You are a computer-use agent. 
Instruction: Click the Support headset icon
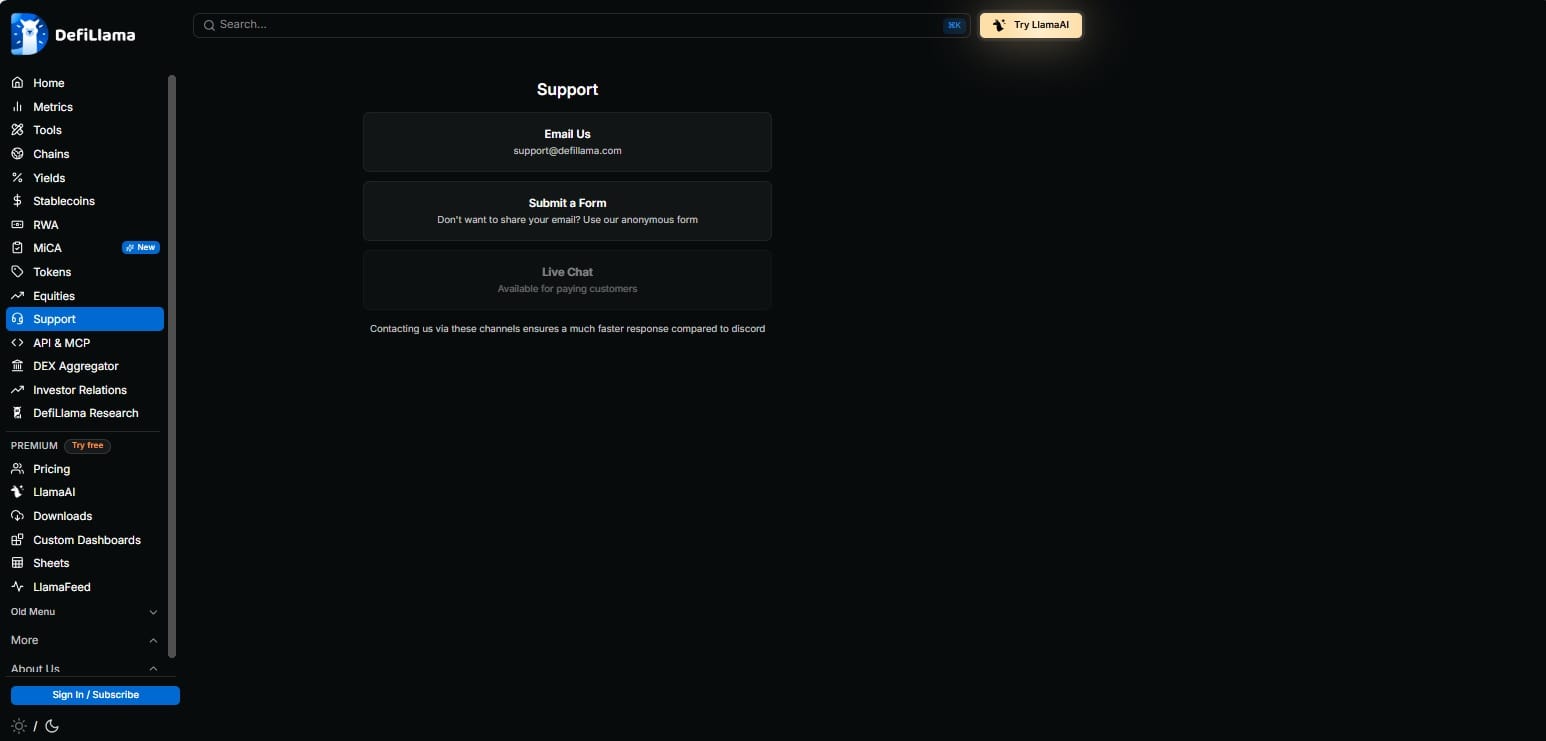(17, 319)
